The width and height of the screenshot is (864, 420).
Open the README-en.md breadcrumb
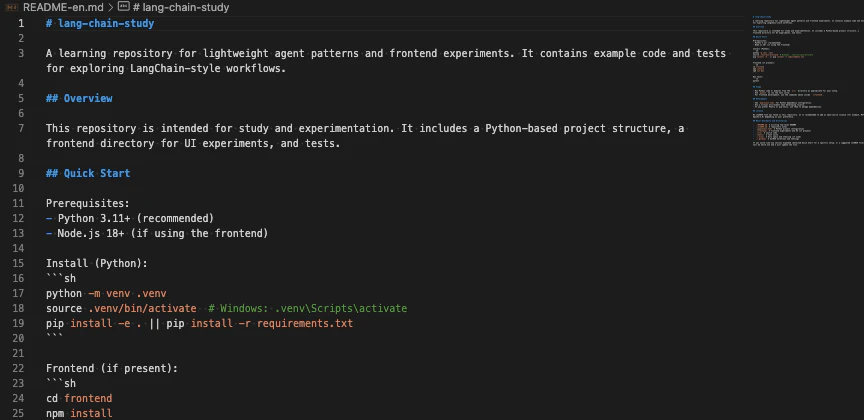click(62, 7)
